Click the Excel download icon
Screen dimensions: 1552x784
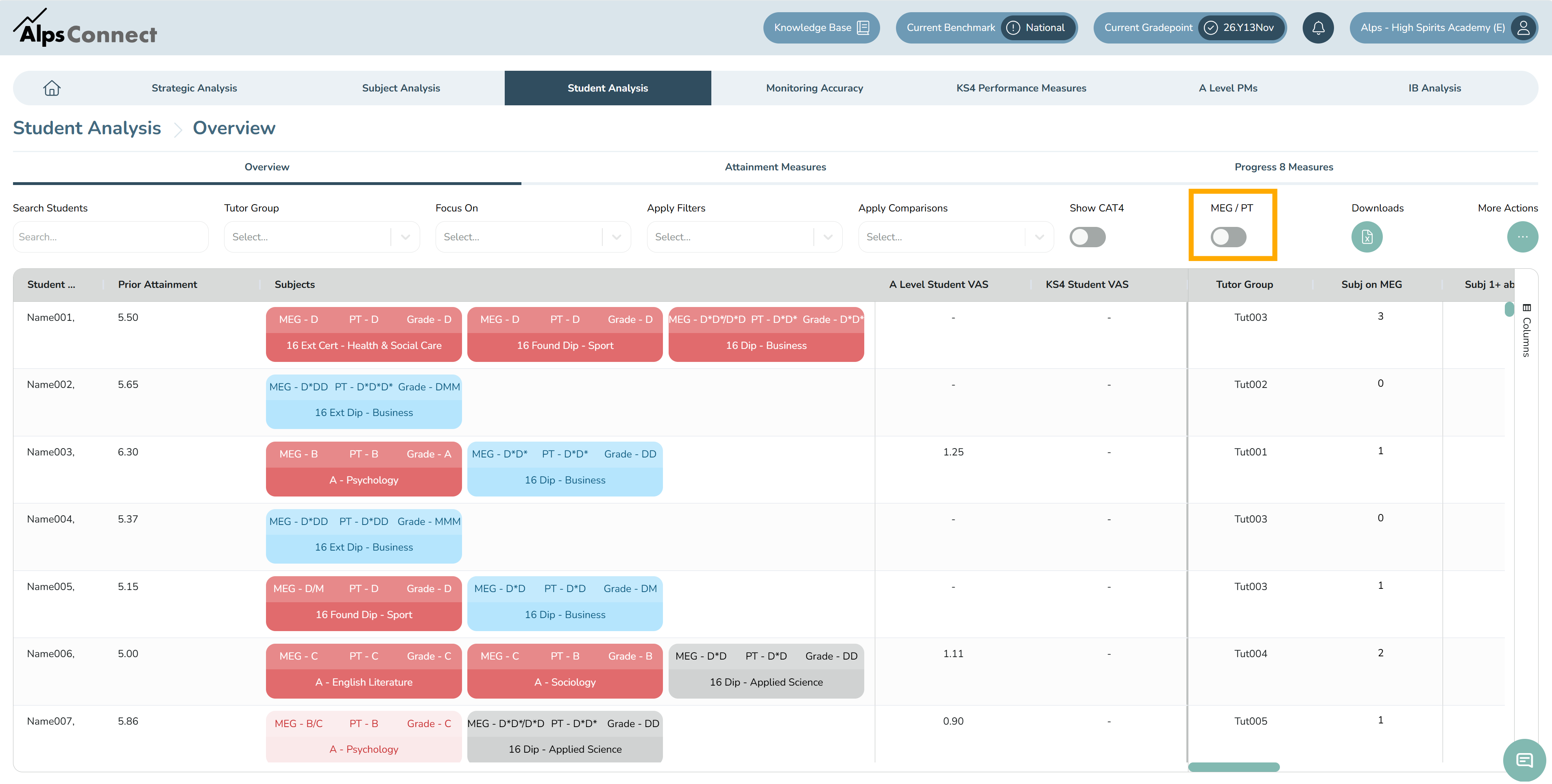[1367, 237]
